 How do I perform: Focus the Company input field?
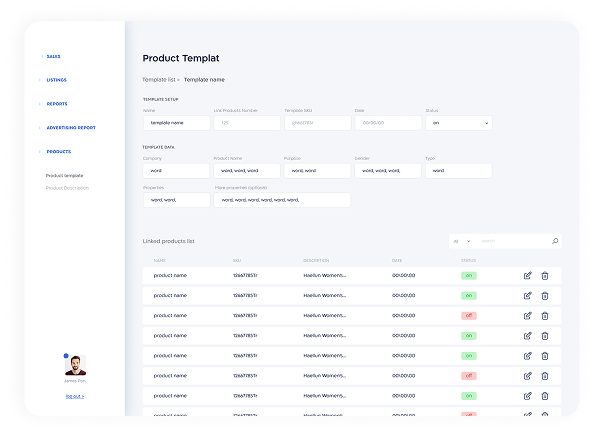click(176, 171)
